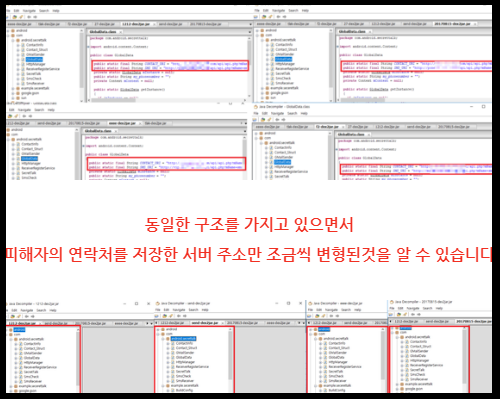Click Back arrow in 1212-dex2jar.jar titled window toolbar
This screenshot has height=399, width=500.
click(x=27, y=316)
